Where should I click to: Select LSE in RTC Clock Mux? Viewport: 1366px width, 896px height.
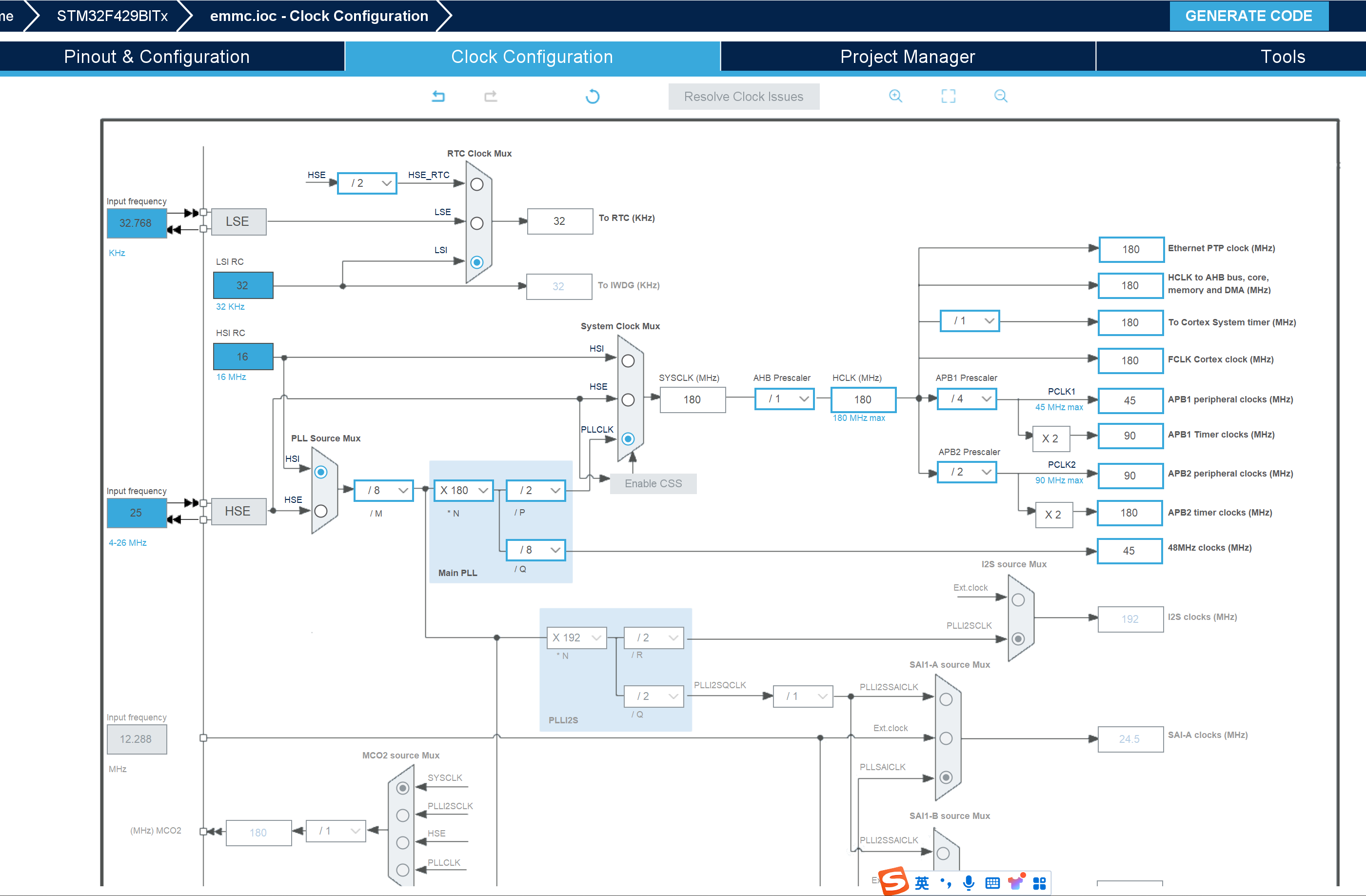click(x=477, y=223)
